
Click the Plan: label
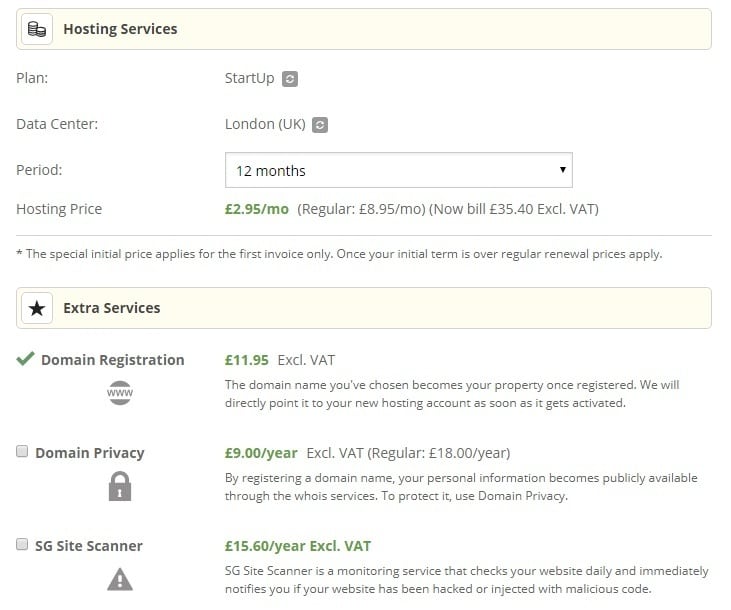[x=32, y=78]
